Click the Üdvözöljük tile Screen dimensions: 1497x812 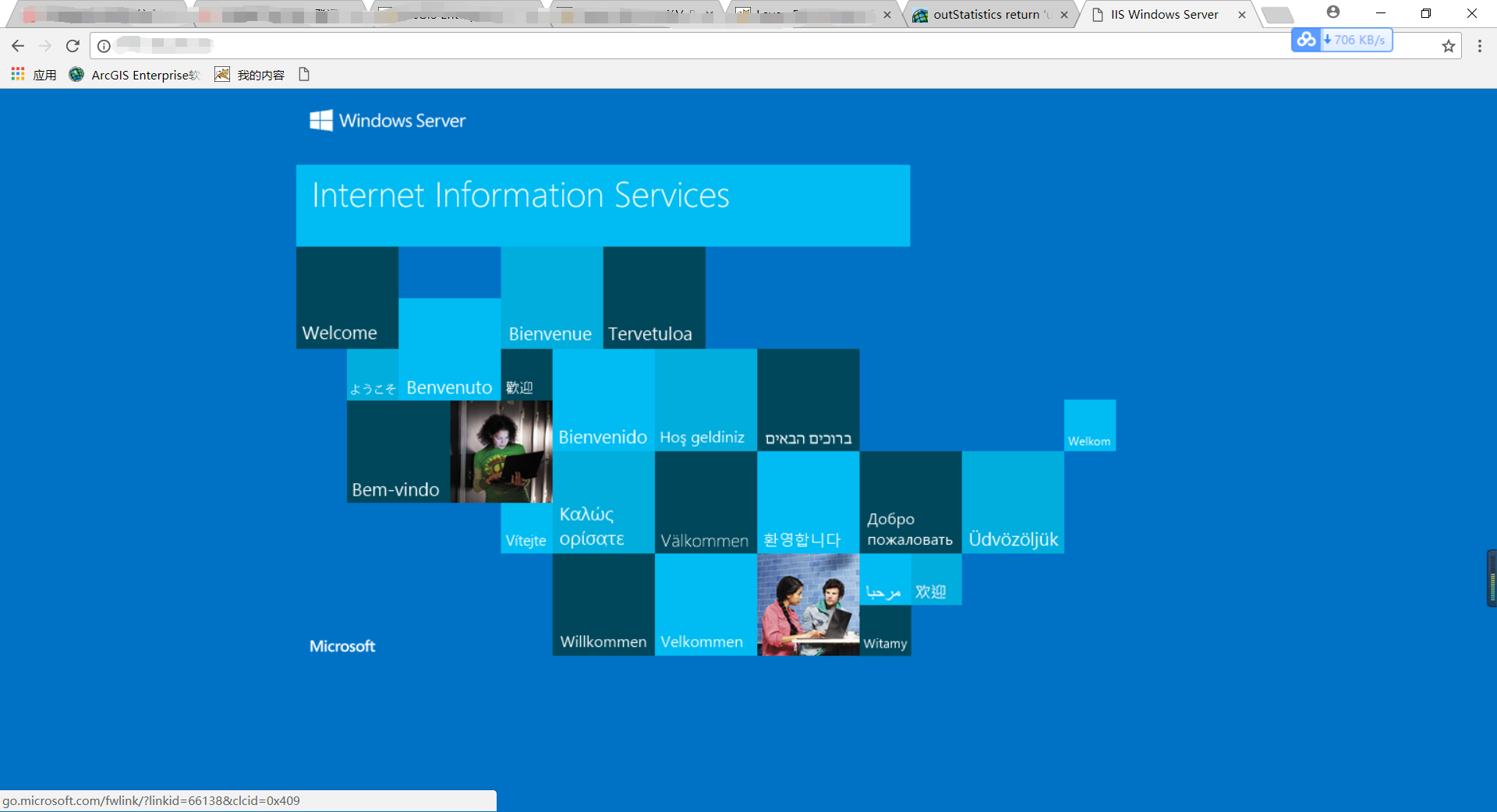[1013, 503]
